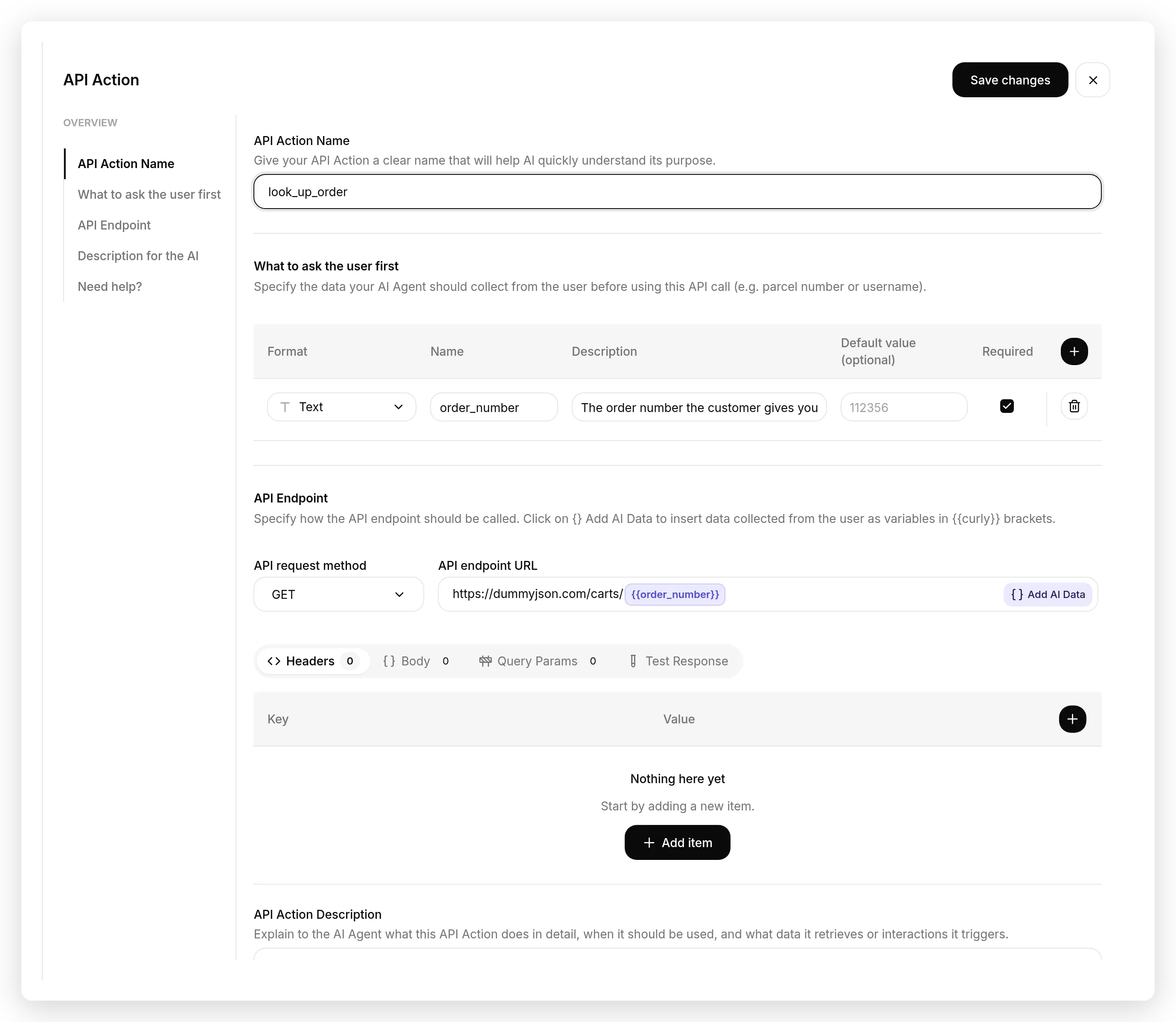Screen dimensions: 1176x1022
Task: Go to API Endpoint in overview sidebar
Action: [x=114, y=225]
